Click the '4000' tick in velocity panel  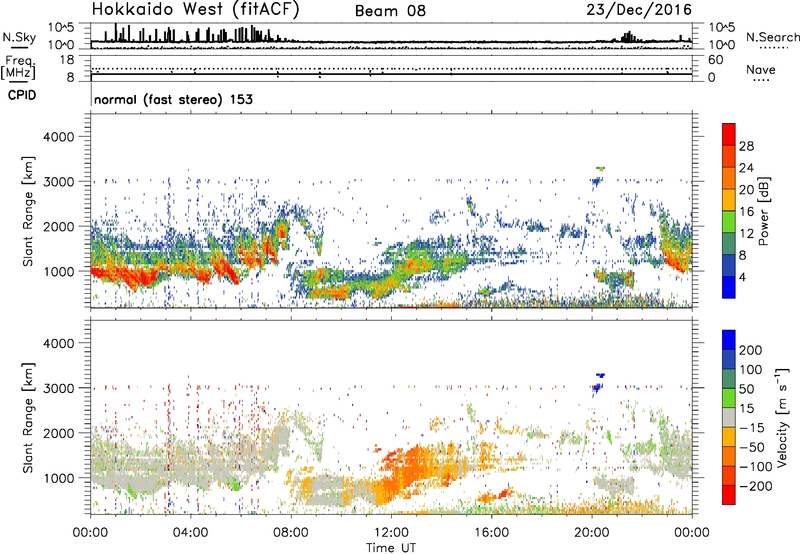pyautogui.click(x=58, y=343)
